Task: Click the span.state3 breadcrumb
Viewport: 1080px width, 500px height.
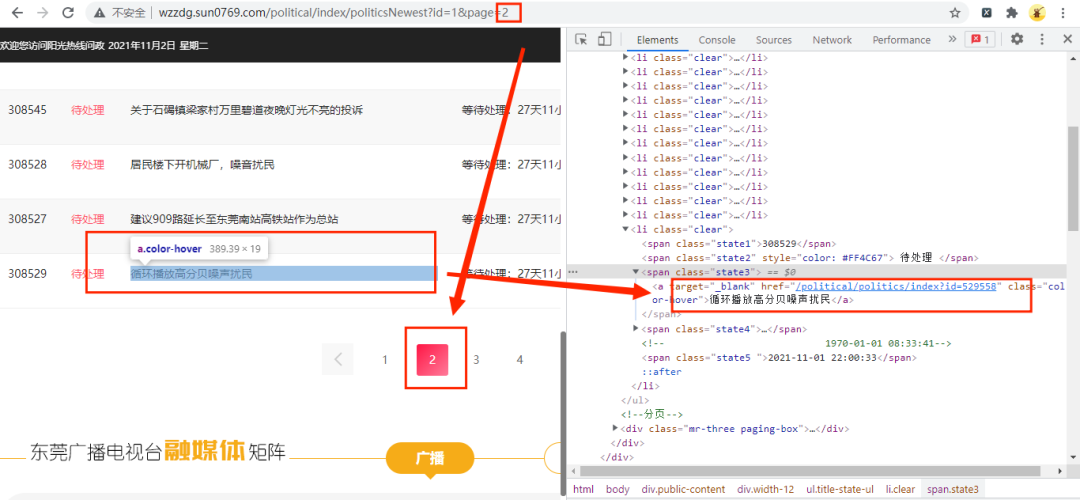Action: (953, 489)
